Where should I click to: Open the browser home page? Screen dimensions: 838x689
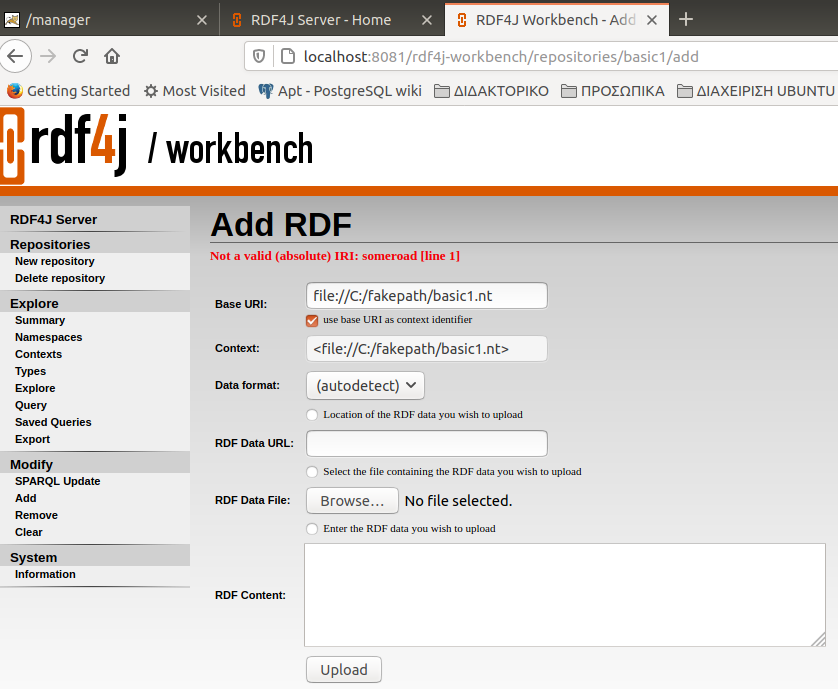[111, 56]
